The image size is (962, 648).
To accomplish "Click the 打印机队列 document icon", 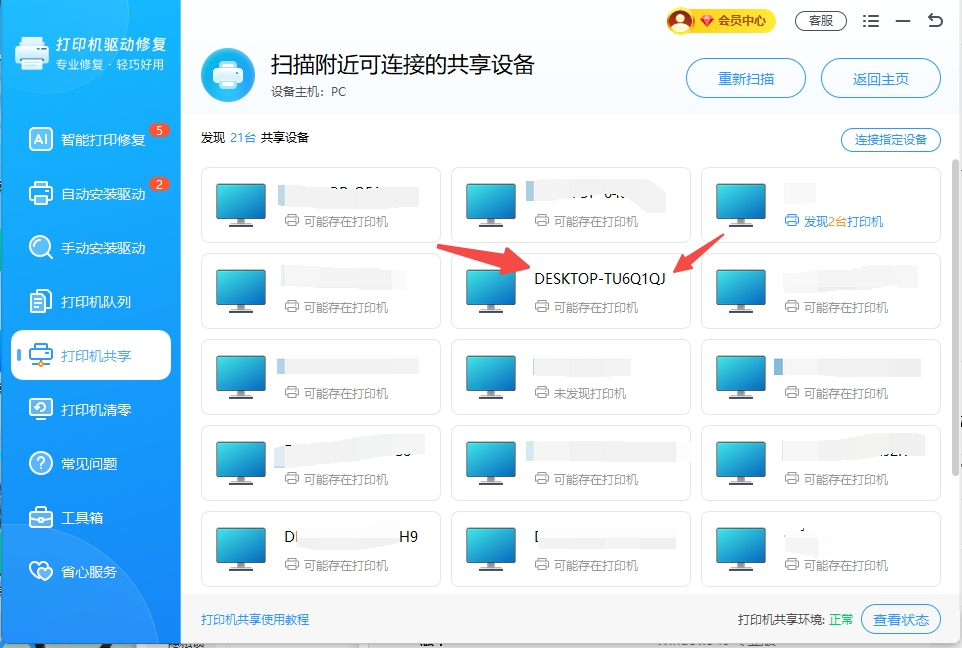I will click(x=41, y=302).
